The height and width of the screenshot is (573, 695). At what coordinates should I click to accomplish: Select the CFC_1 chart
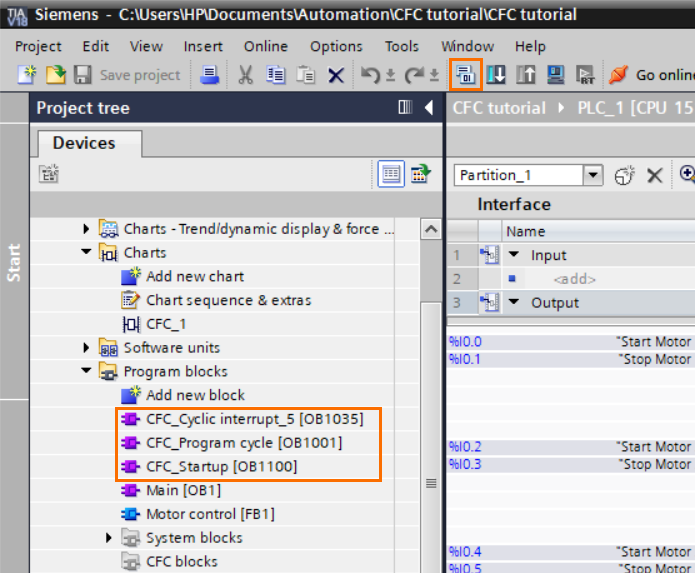coord(166,324)
